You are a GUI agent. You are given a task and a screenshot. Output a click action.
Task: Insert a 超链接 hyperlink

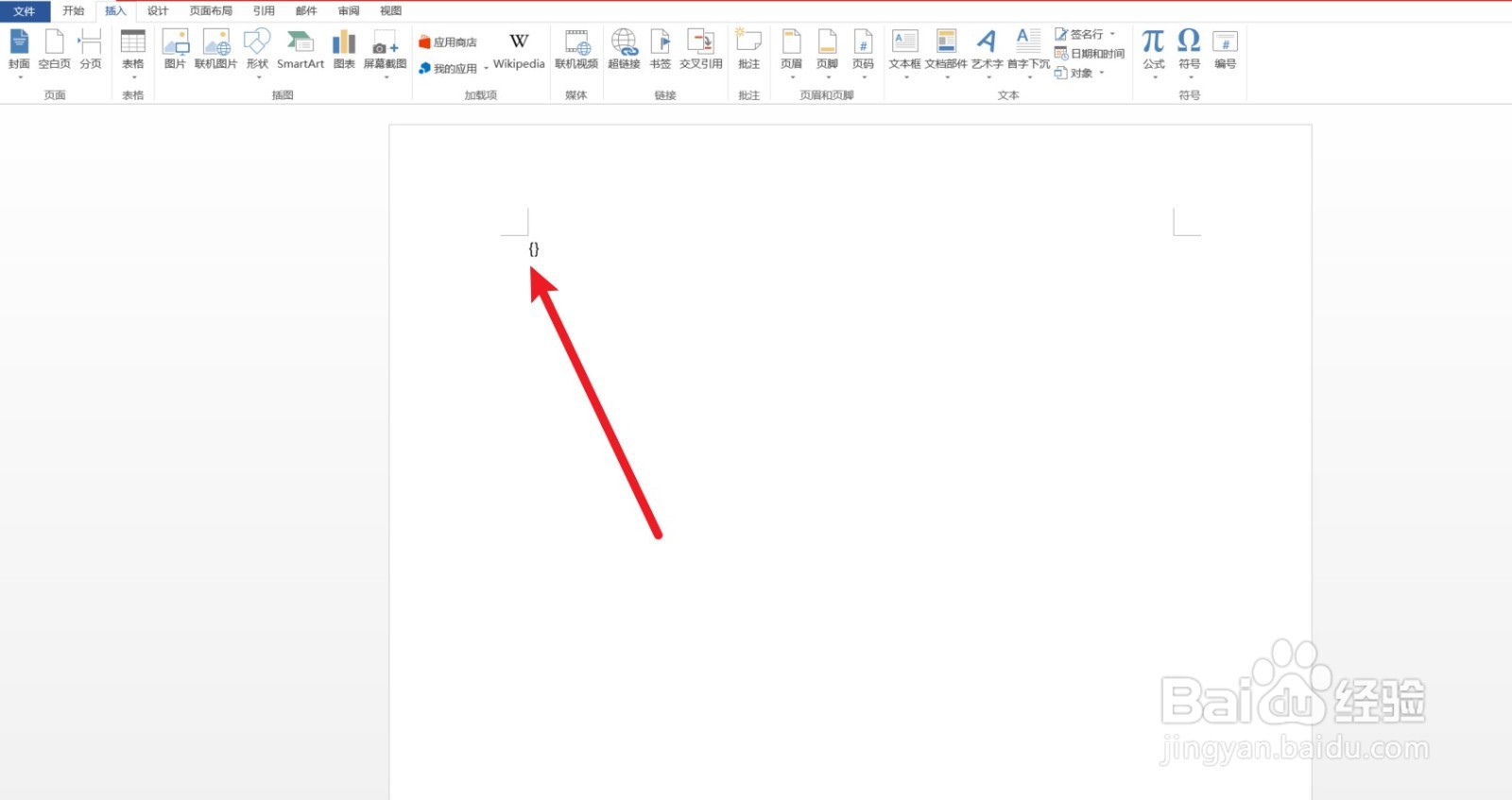point(624,49)
